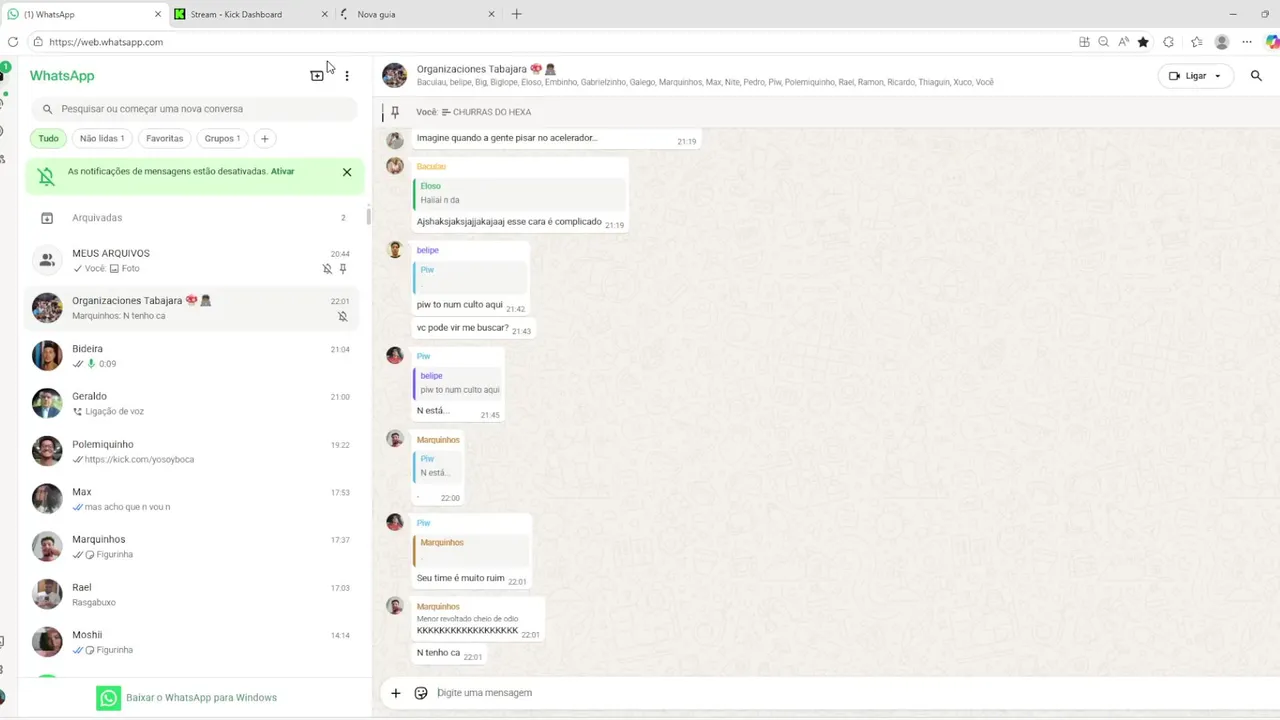Open the new chat icon in WhatsApp header
This screenshot has height=720, width=1280.
click(x=317, y=76)
